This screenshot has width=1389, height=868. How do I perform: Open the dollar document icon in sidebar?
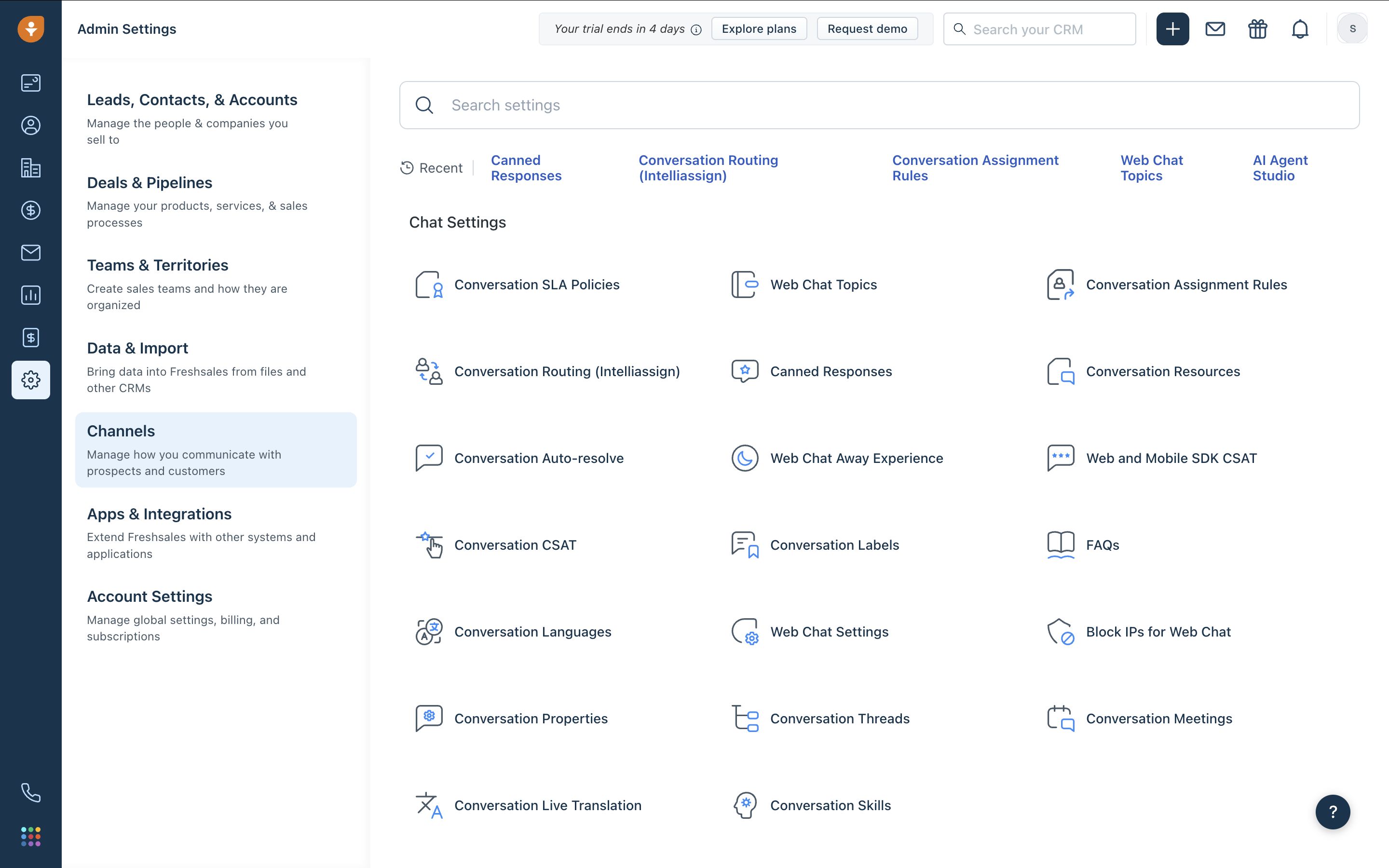pyautogui.click(x=31, y=338)
